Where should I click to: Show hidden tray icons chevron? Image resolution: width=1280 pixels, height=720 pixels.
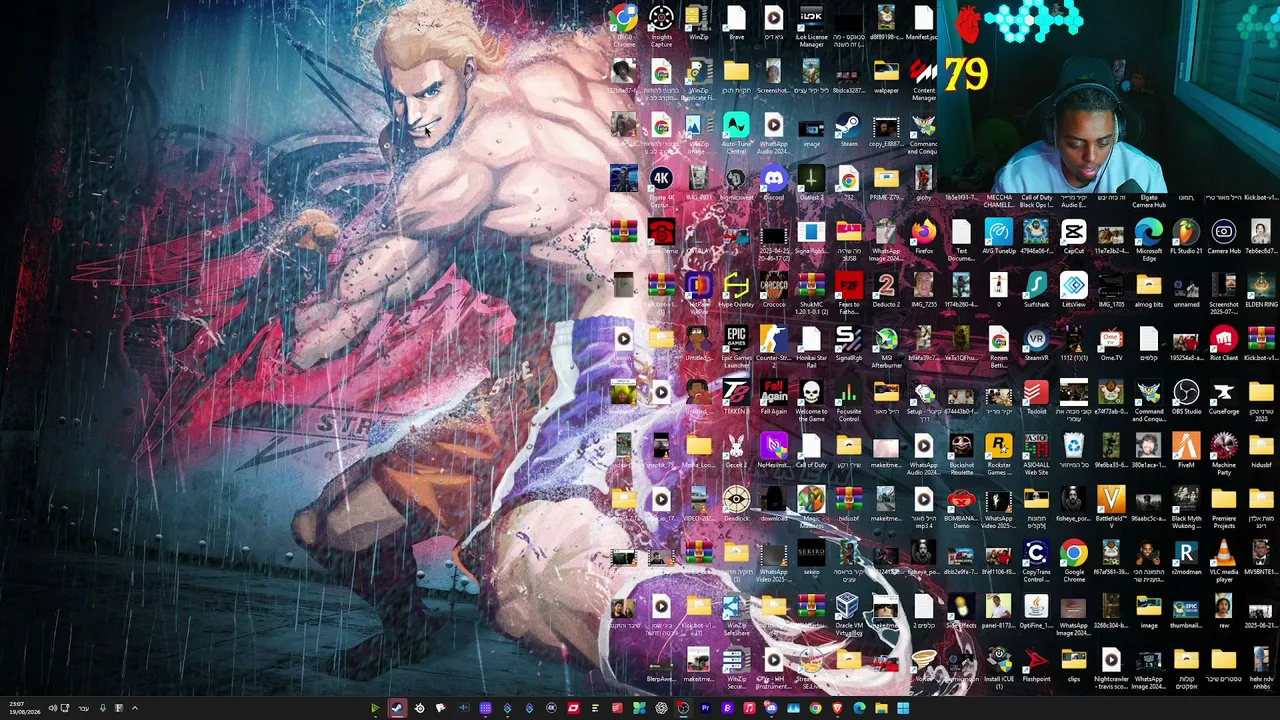point(134,709)
